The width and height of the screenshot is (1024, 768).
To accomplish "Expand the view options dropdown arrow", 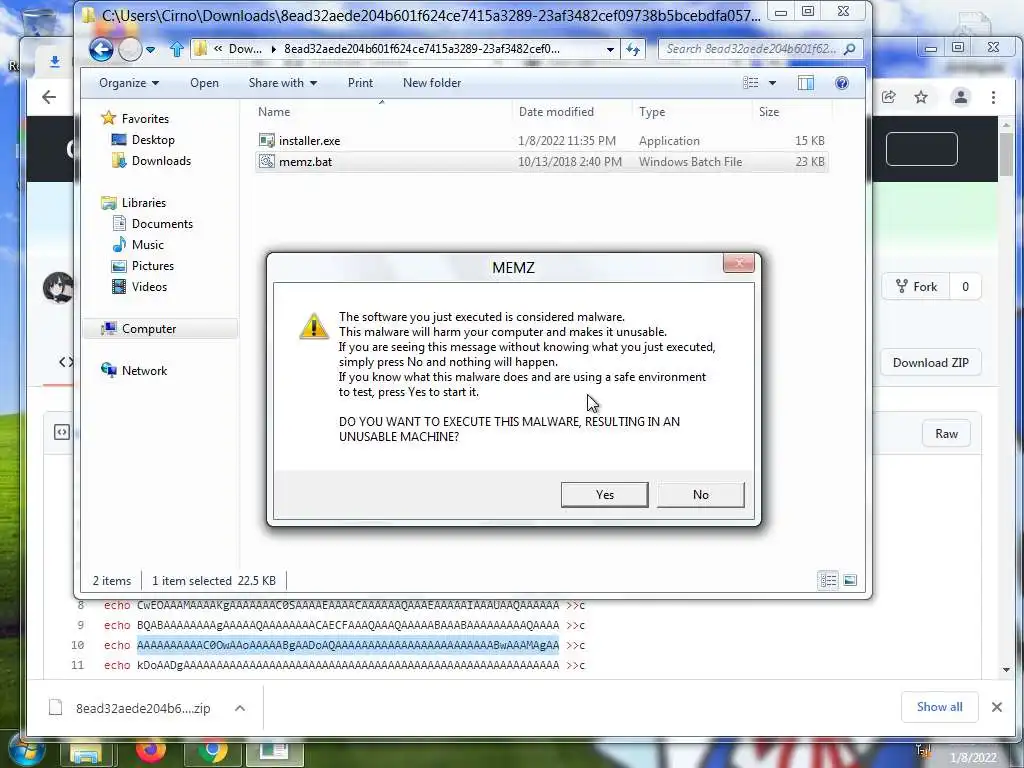I will click(x=773, y=83).
